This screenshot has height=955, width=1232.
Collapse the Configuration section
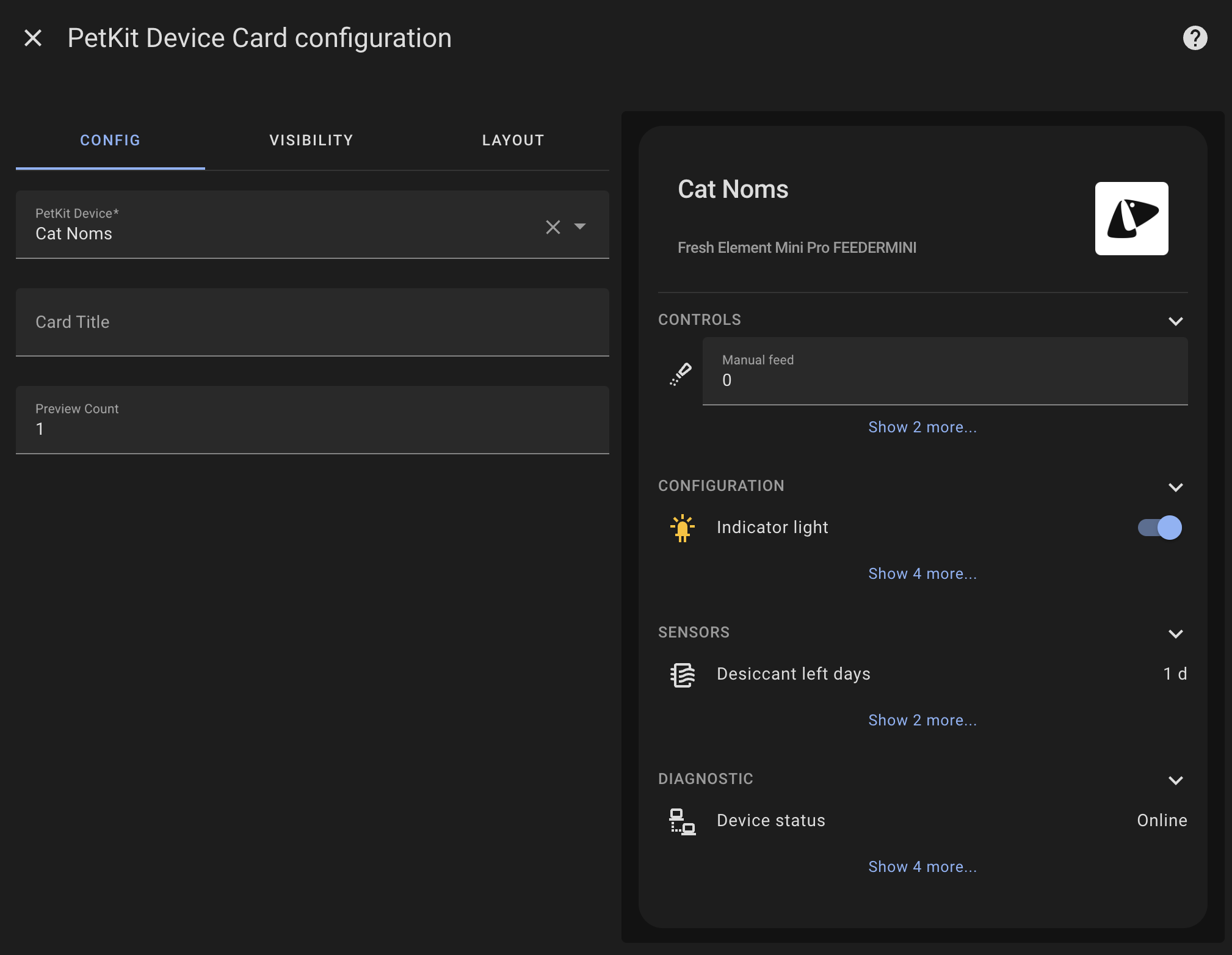pos(1175,487)
